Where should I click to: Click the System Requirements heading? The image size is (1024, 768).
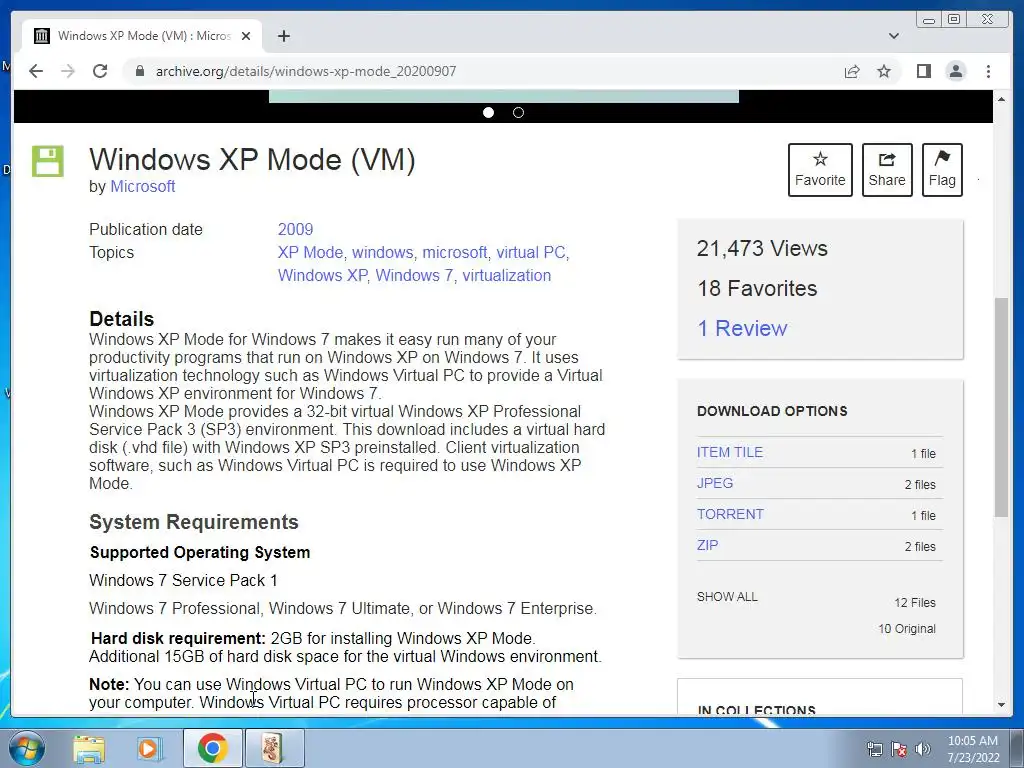(x=193, y=522)
